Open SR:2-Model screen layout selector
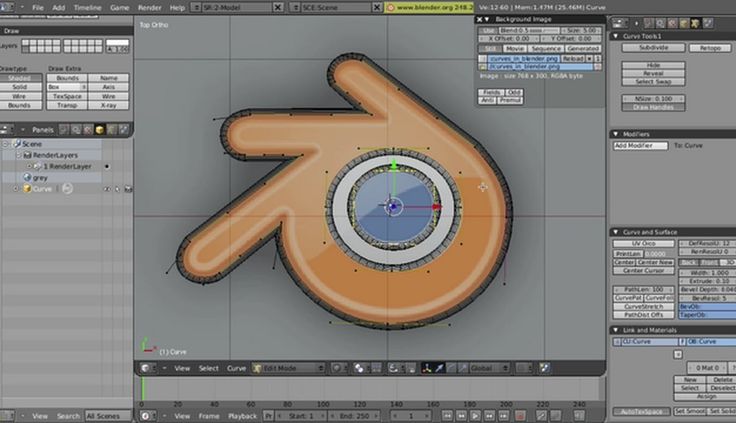Viewport: 736px width, 423px height. [x=197, y=8]
